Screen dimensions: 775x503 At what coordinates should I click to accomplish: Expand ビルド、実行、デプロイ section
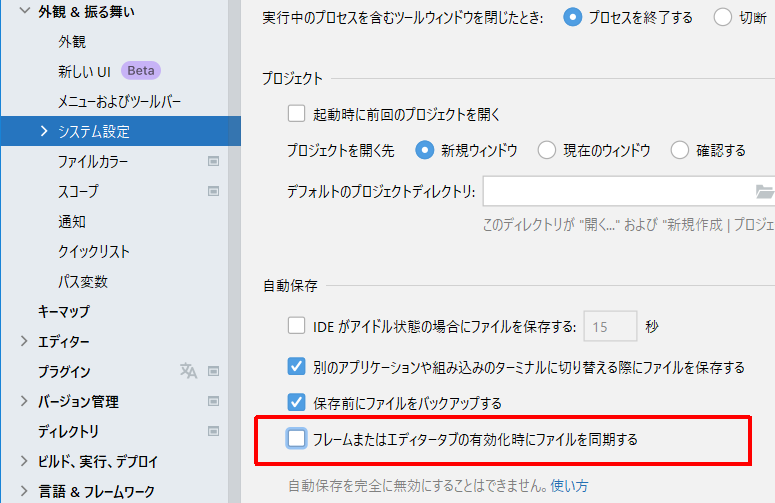point(24,461)
